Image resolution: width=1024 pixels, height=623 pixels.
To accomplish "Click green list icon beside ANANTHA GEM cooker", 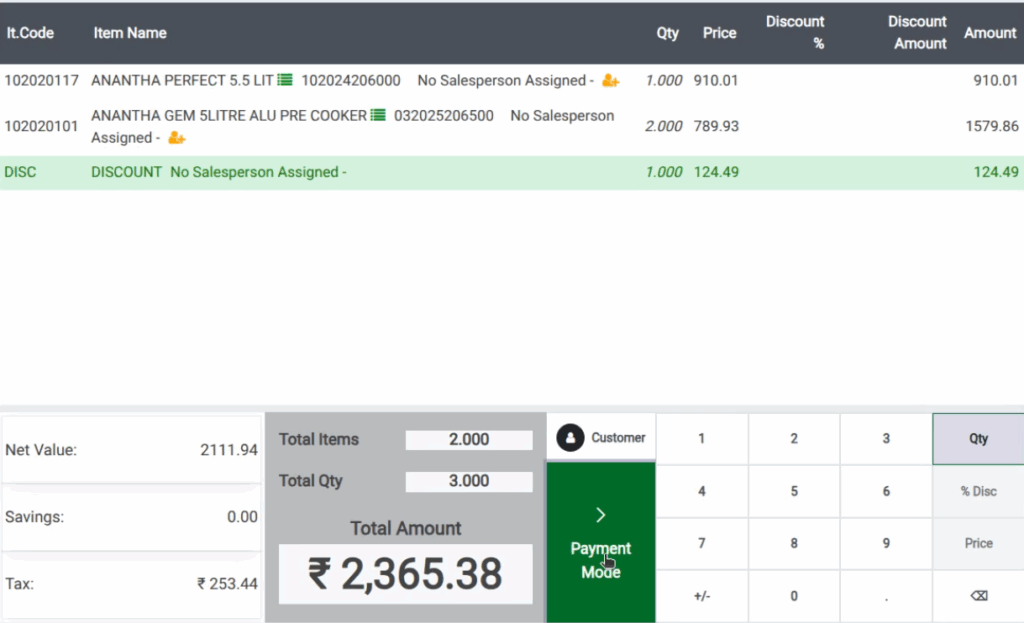I will pos(377,115).
